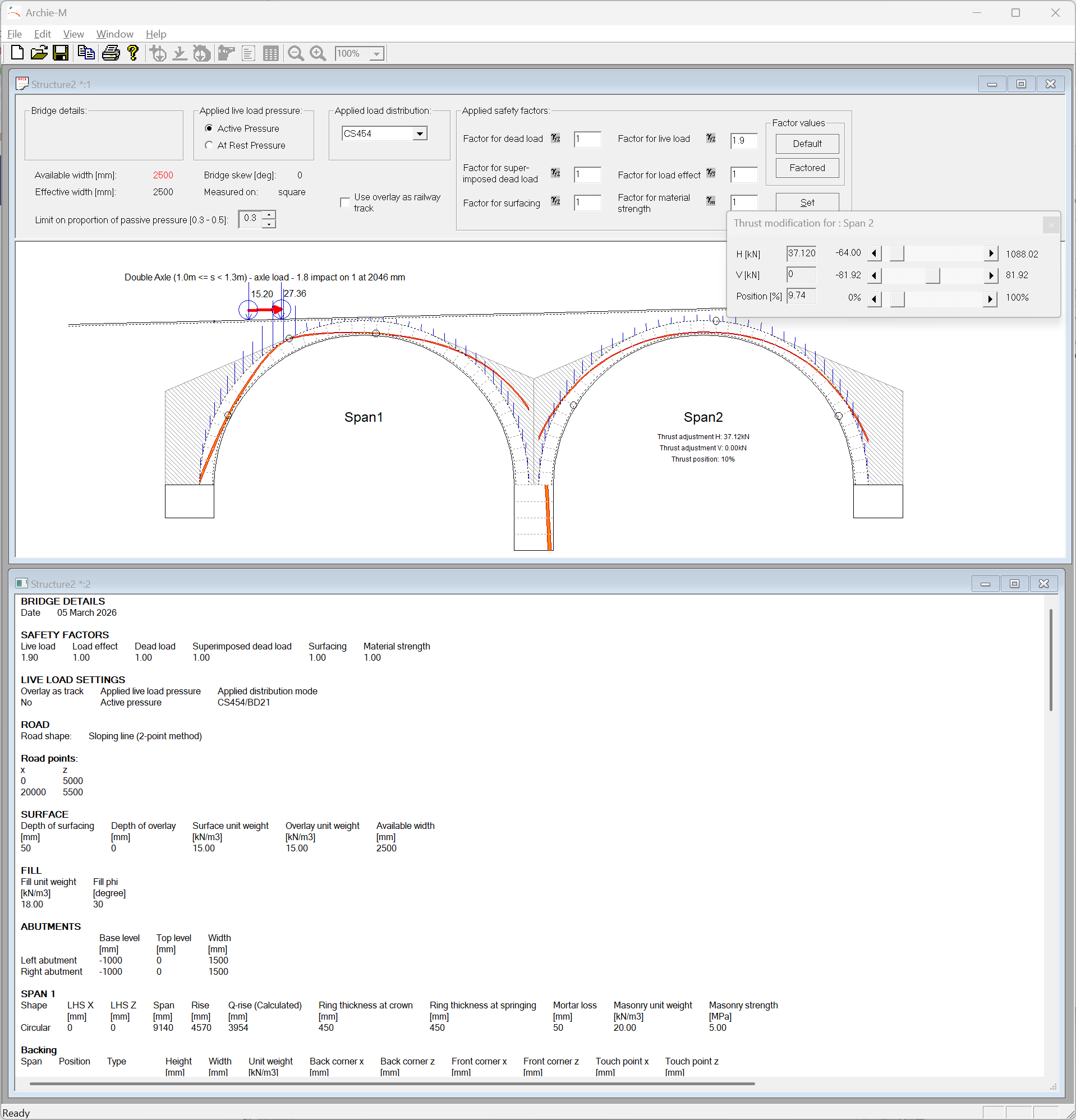Open the CS454 load distribution dropdown
The height and width of the screenshot is (1120, 1076).
420,133
